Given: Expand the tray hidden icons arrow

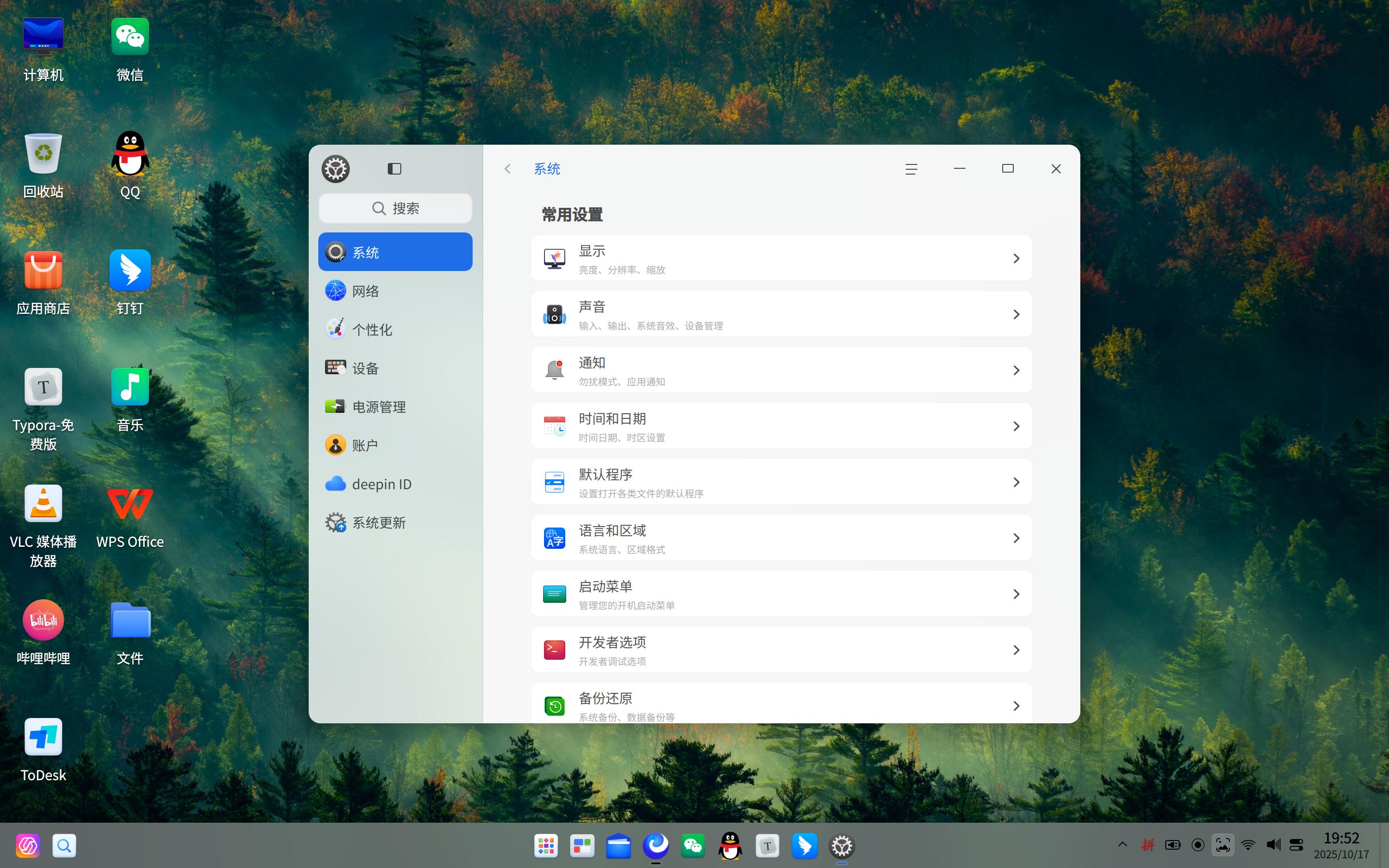Looking at the screenshot, I should click(x=1123, y=845).
